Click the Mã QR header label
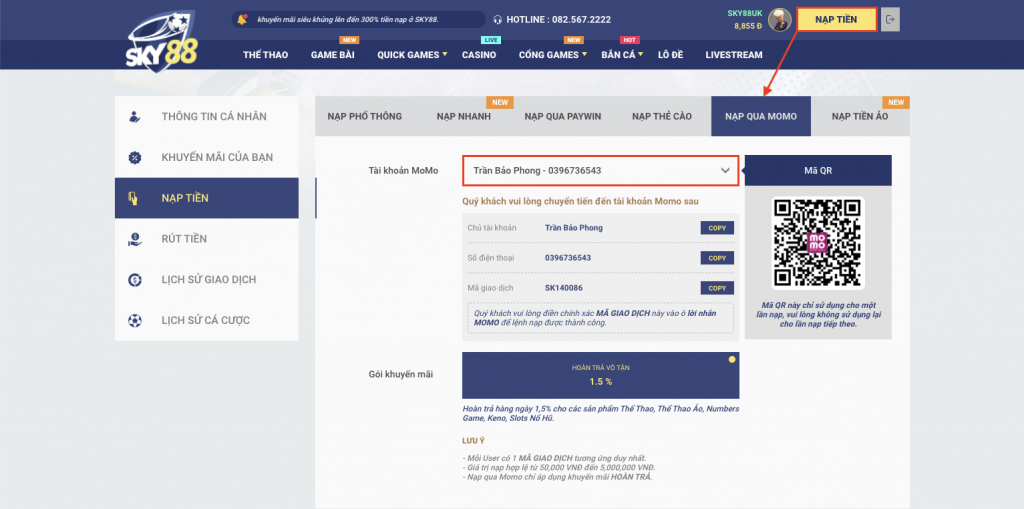This screenshot has height=509, width=1024. point(818,171)
